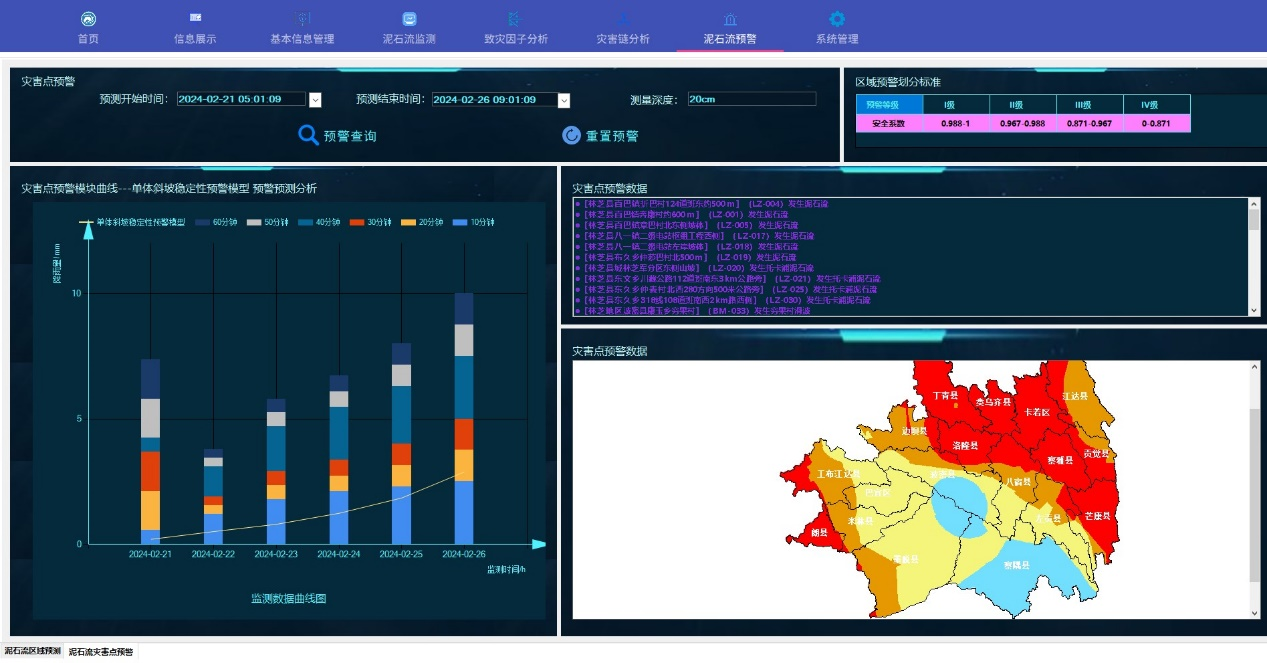
Task: Click the 工布江达县 county on the map
Action: pyautogui.click(x=838, y=474)
